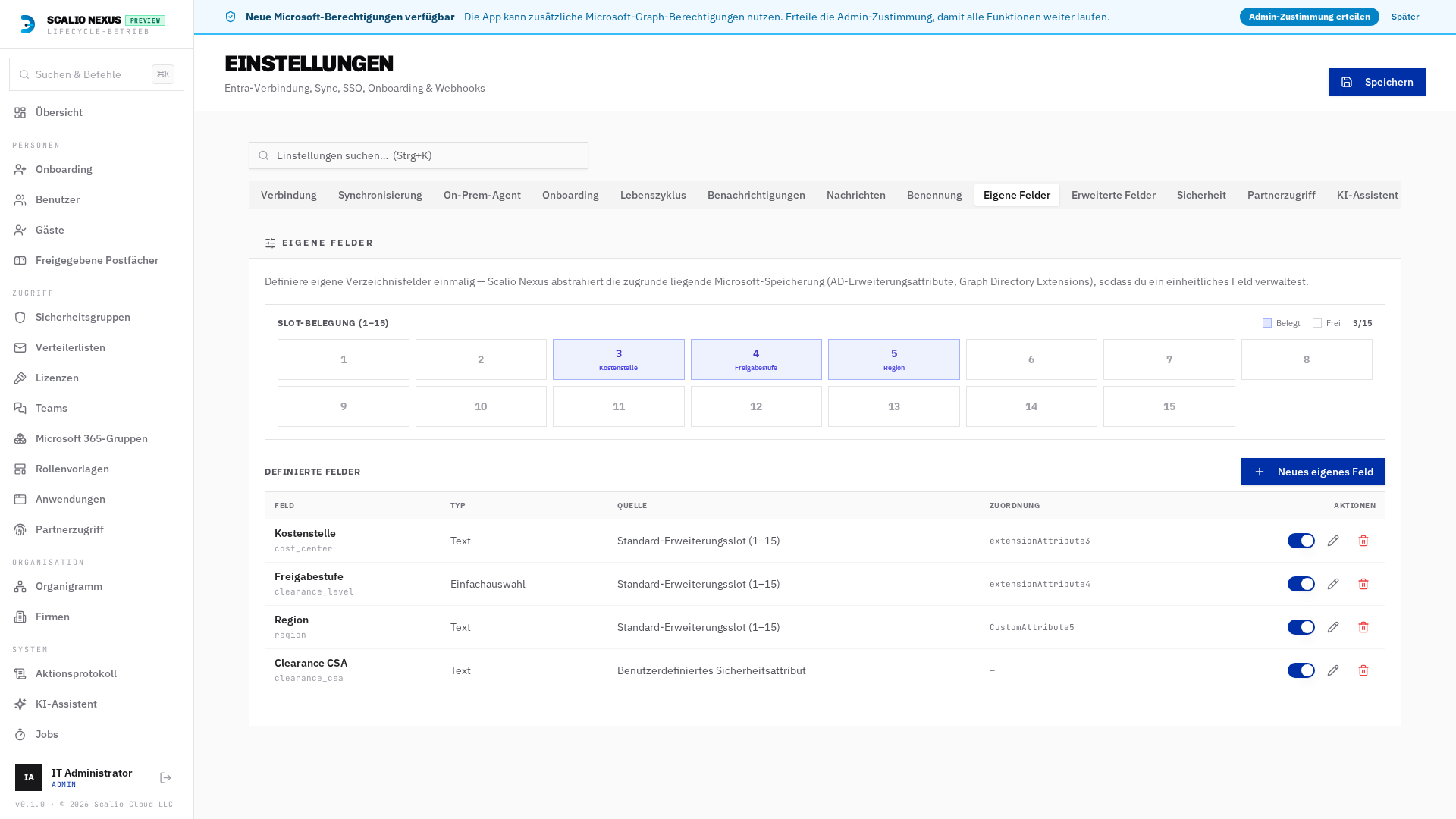Screen dimensions: 1456x819
Task: Open Aktionsprotokoll in the sidebar
Action: click(x=96, y=673)
